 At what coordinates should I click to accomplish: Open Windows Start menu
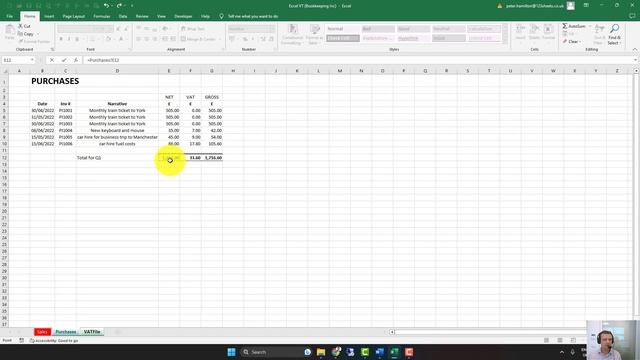click(231, 352)
